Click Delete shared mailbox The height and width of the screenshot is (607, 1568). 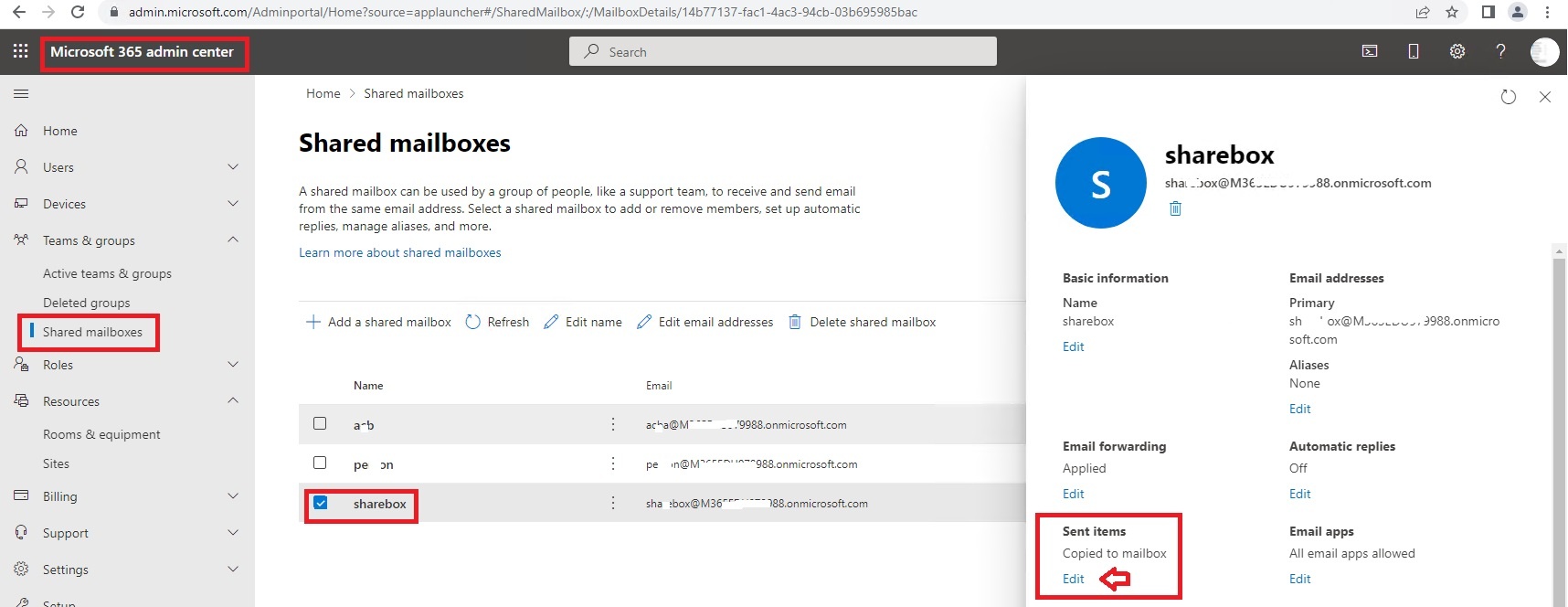pos(862,322)
